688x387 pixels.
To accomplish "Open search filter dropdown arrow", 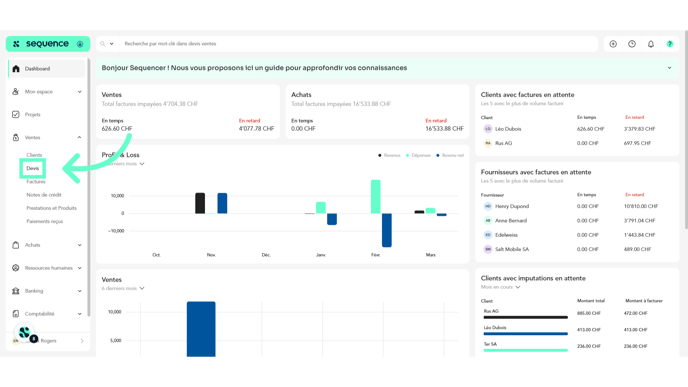I will pos(111,44).
